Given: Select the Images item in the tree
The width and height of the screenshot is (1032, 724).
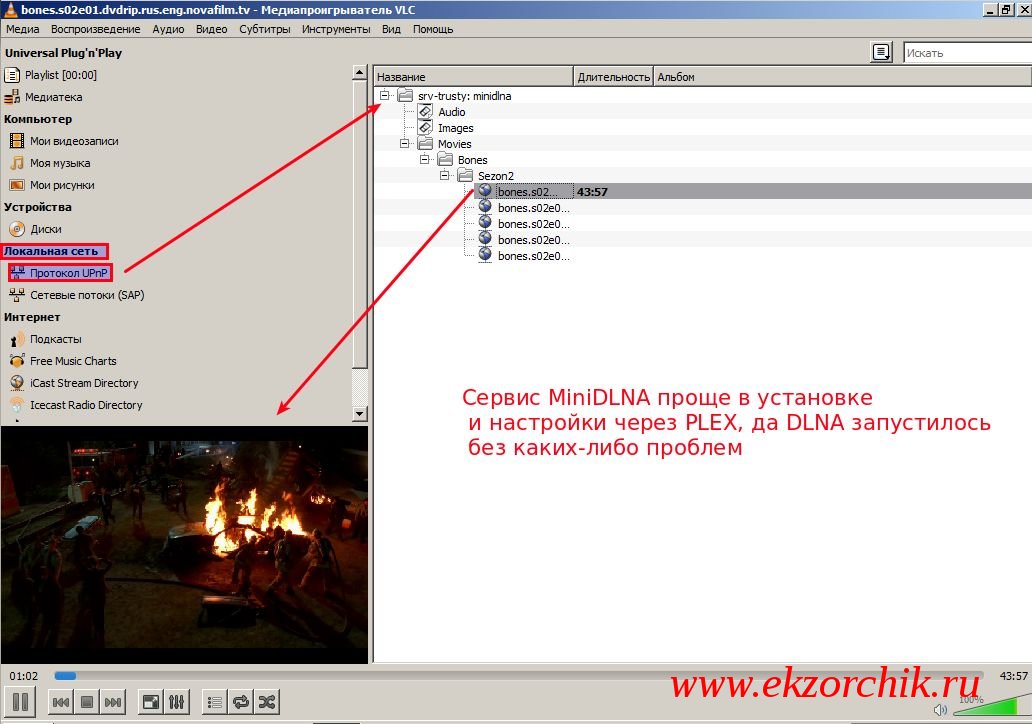Looking at the screenshot, I should [x=455, y=128].
